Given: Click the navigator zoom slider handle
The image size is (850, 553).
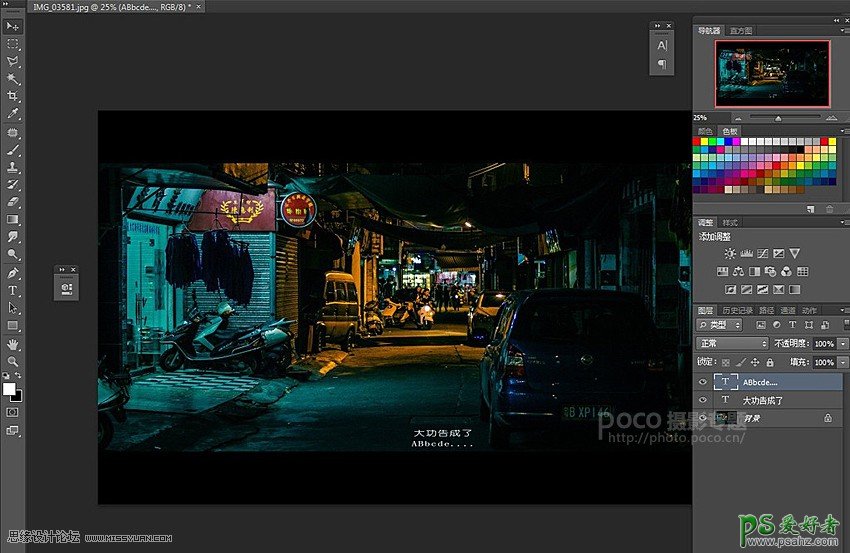Looking at the screenshot, I should 778,117.
